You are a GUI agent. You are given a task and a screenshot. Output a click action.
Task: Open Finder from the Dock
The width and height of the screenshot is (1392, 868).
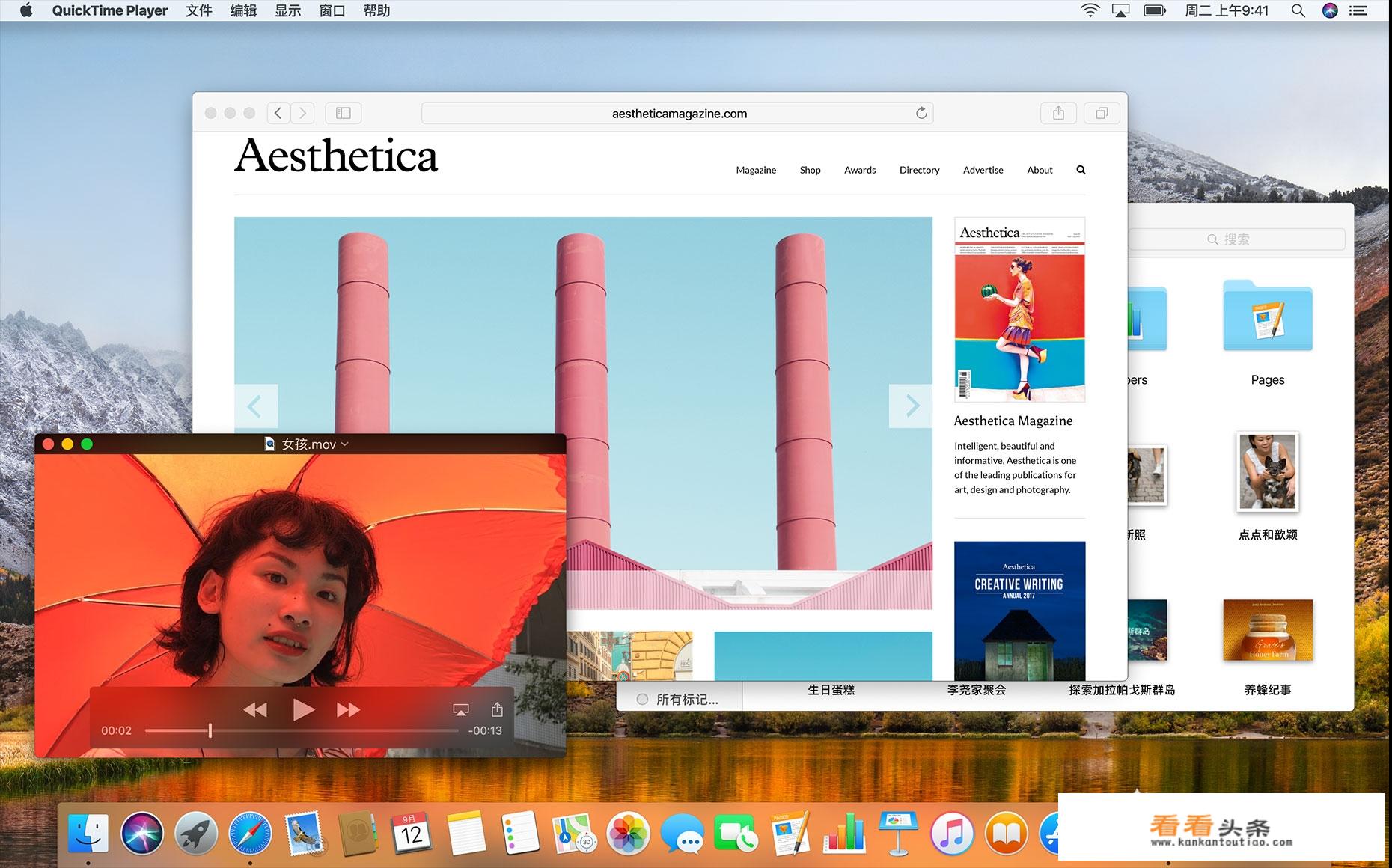(88, 833)
